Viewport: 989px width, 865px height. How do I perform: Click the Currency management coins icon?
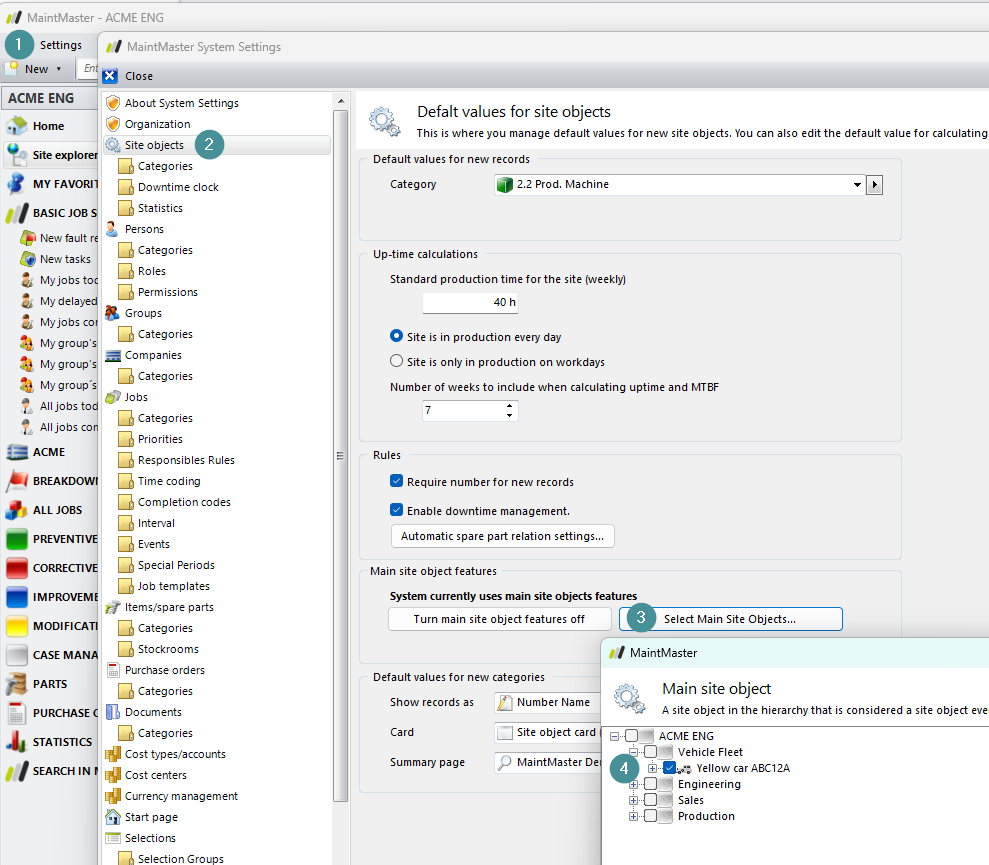[x=113, y=796]
